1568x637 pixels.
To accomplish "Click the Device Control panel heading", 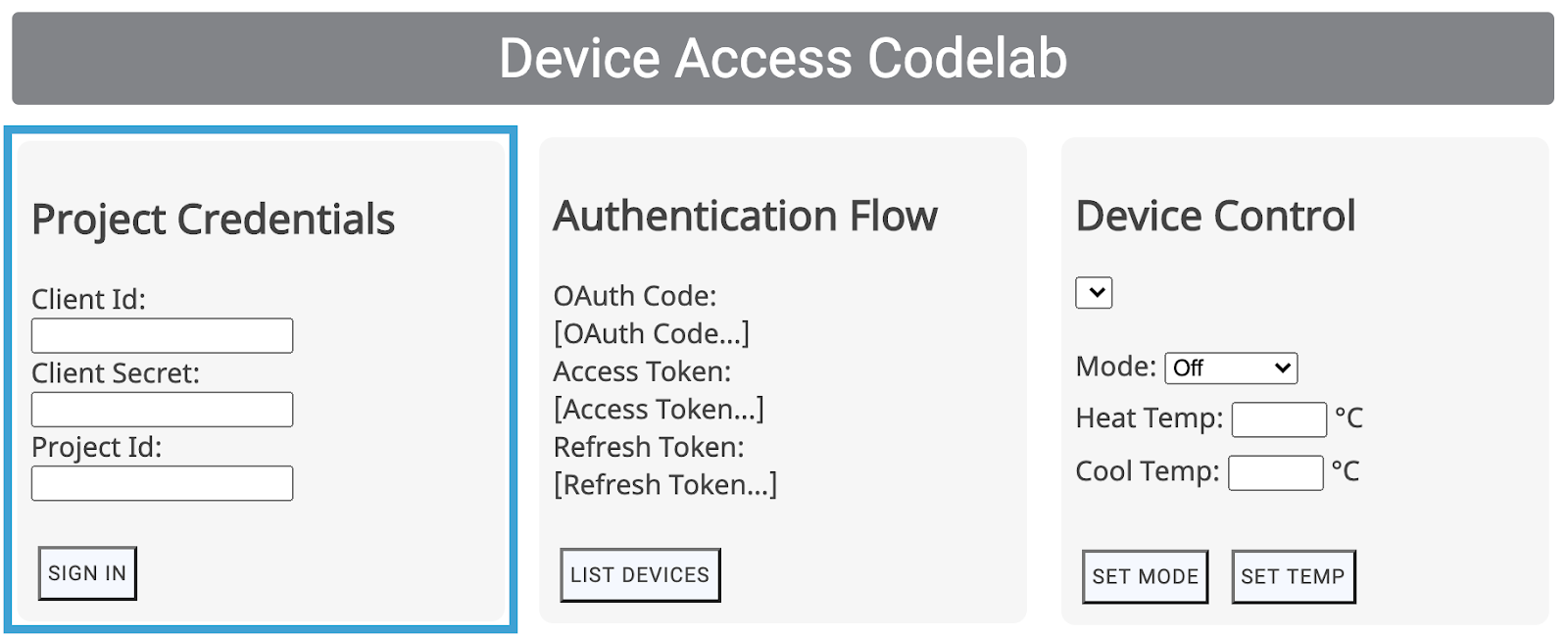I will click(x=1215, y=216).
